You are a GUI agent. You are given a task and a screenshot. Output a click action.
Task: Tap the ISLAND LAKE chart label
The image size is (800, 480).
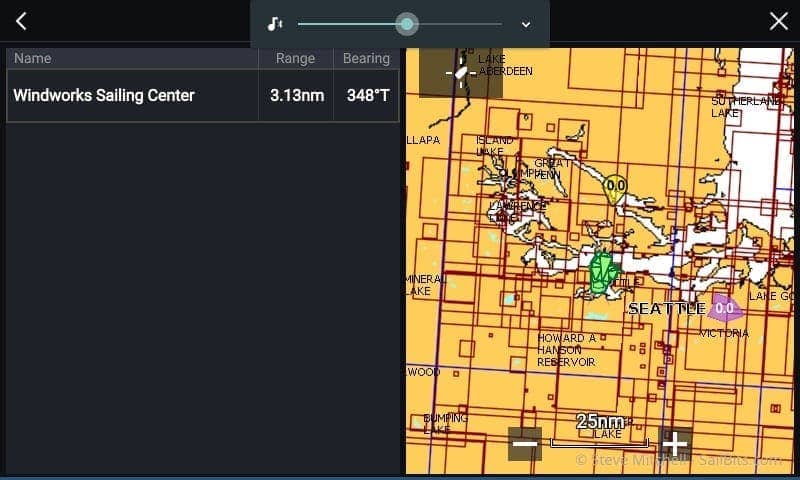(494, 146)
